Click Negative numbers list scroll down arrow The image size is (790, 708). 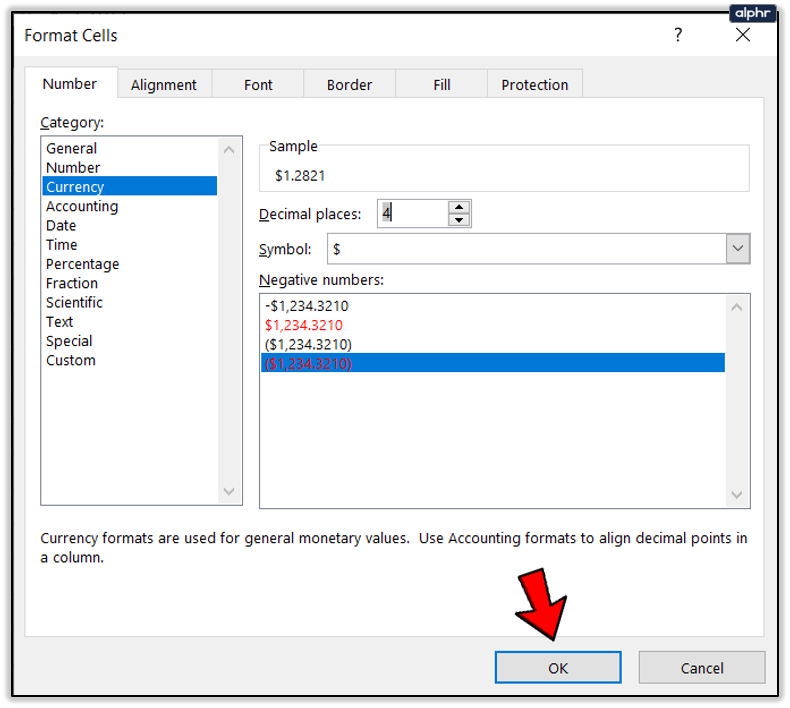(x=737, y=494)
